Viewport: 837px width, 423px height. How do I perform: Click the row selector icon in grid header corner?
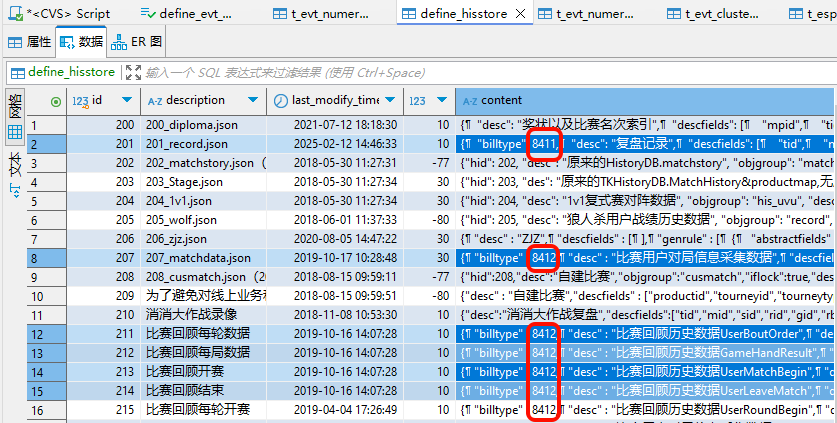click(55, 101)
